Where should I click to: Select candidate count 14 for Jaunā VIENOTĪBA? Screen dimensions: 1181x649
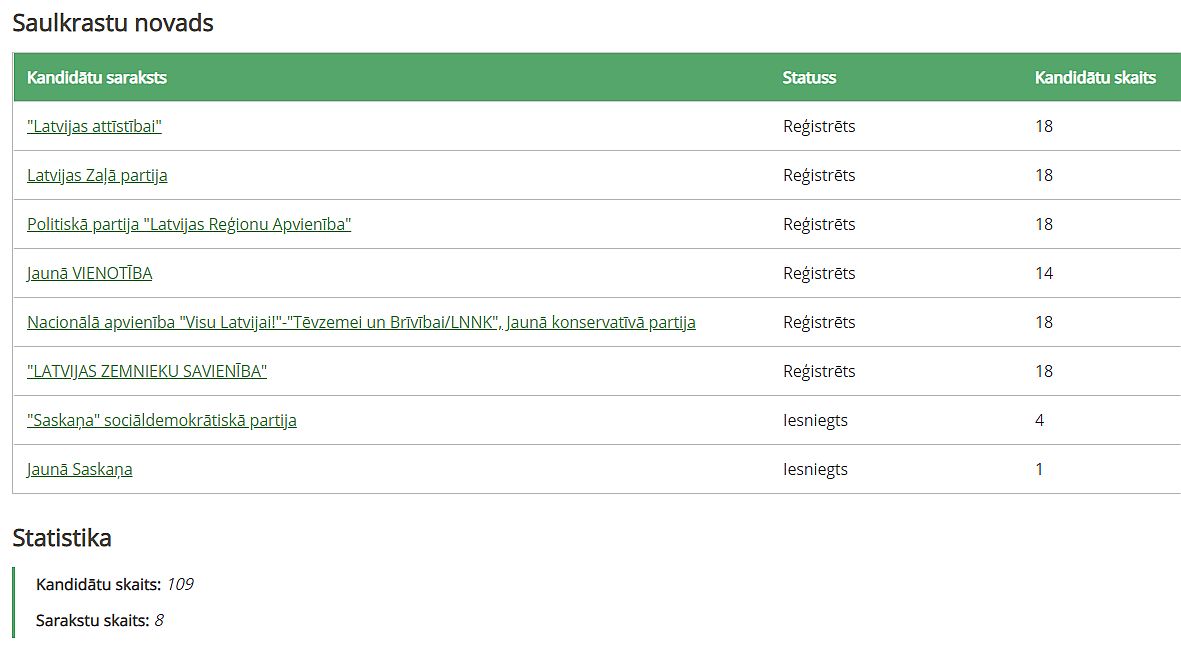1044,273
